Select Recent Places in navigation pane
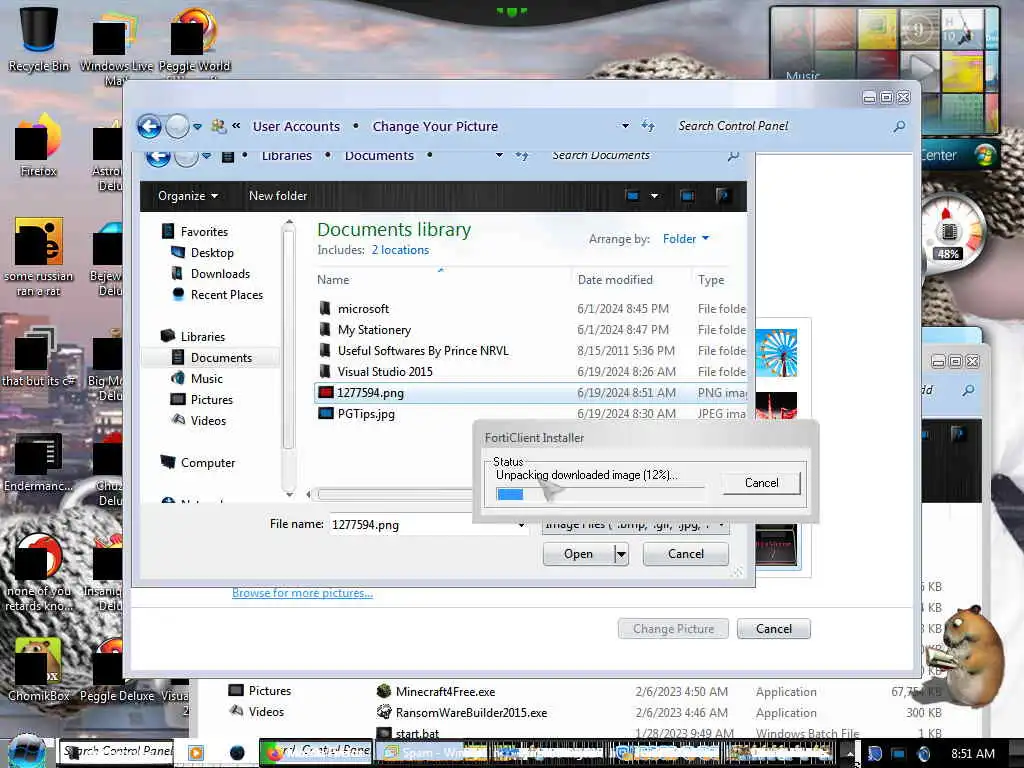The height and width of the screenshot is (768, 1024). 227,295
